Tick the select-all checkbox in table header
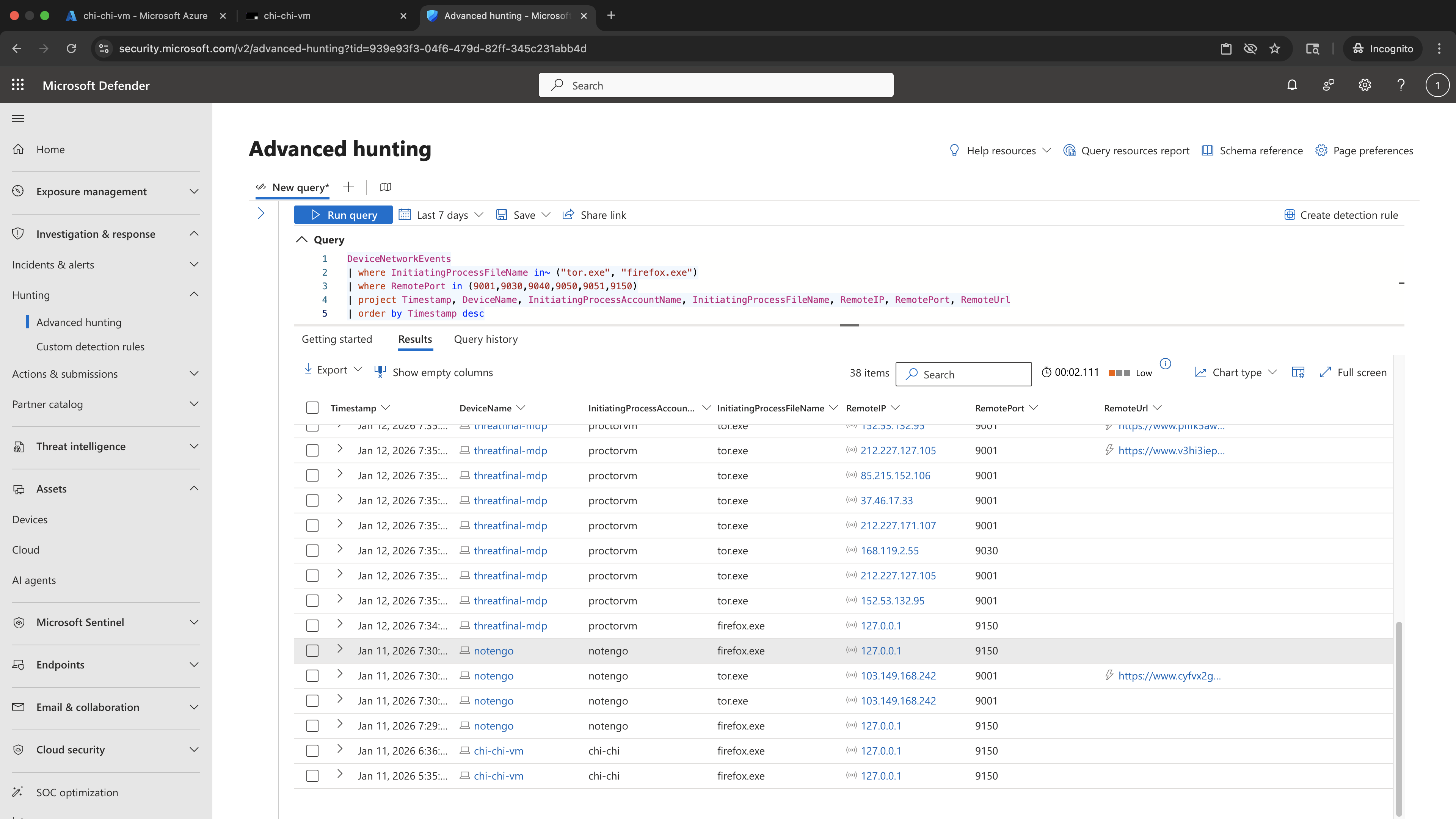Screen dimensions: 1456x819 [312, 408]
